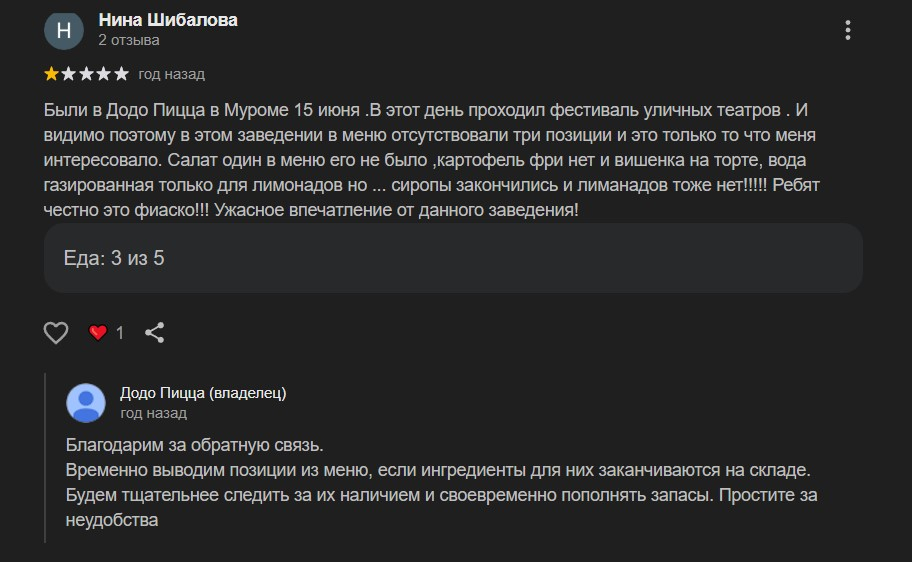This screenshot has width=912, height=562.
Task: Click the fifth grey rating star
Action: [x=121, y=74]
